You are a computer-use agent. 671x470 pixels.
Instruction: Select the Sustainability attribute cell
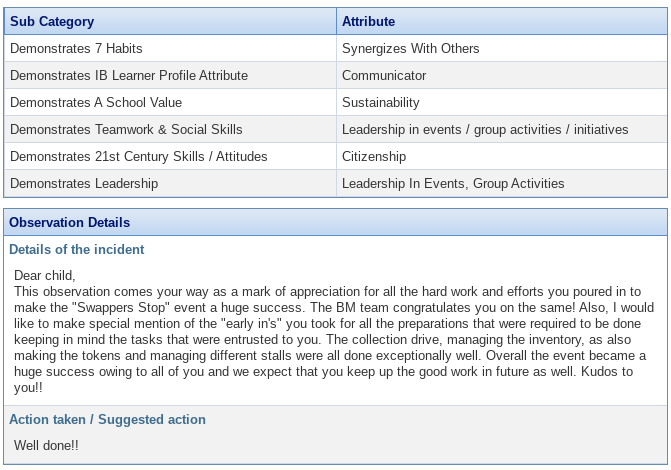[502, 102]
